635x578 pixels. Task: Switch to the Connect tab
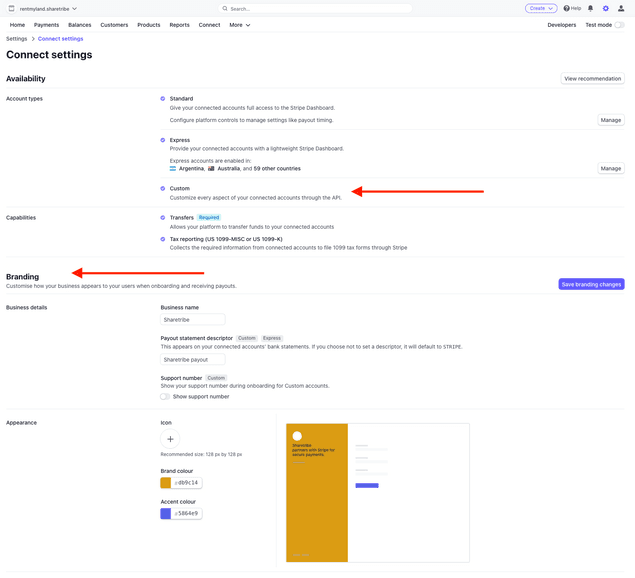[209, 25]
